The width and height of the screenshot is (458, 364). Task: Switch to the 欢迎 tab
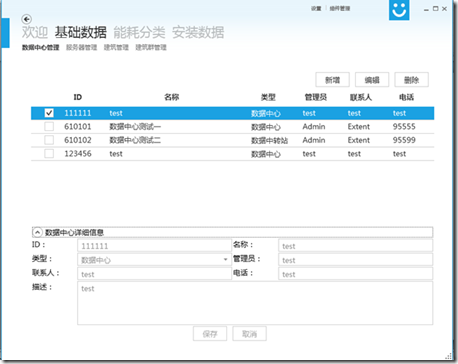tap(35, 32)
